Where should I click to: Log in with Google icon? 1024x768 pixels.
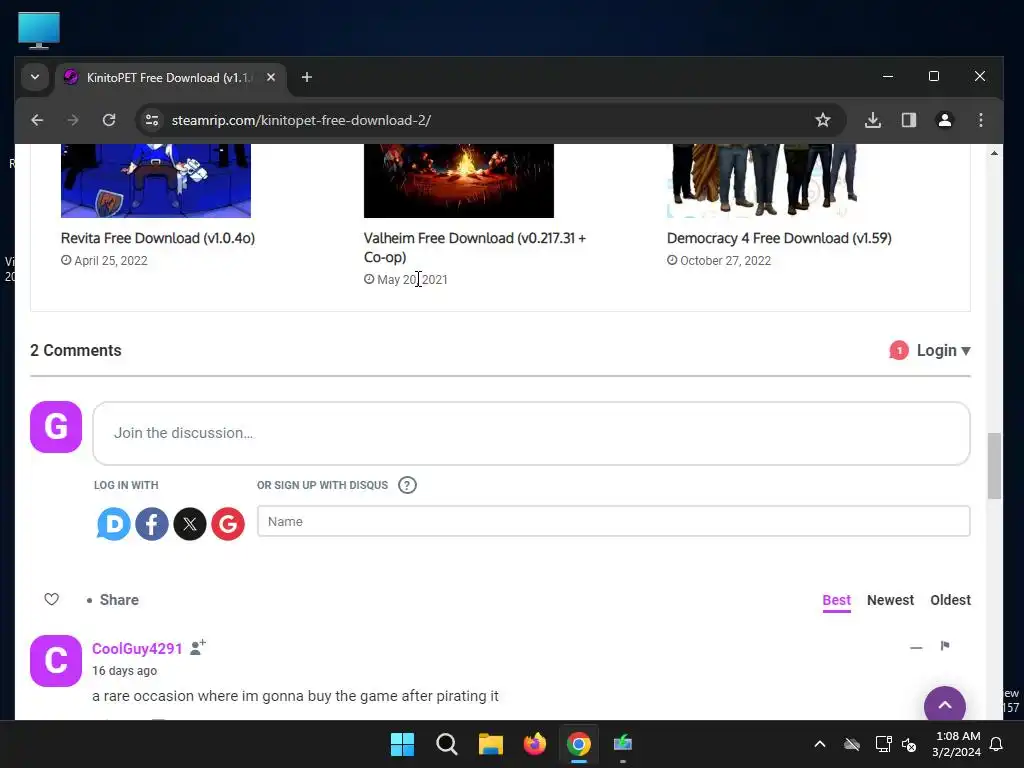coord(228,524)
